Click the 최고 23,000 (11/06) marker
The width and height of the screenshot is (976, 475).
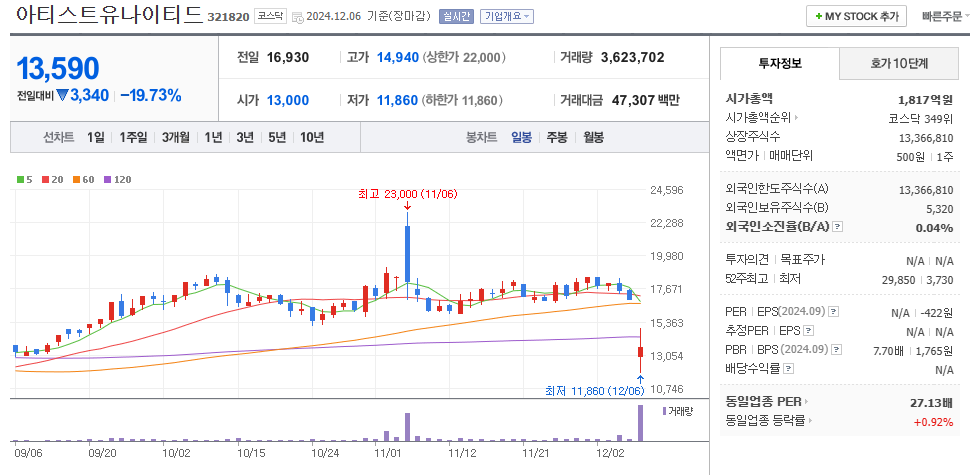408,194
